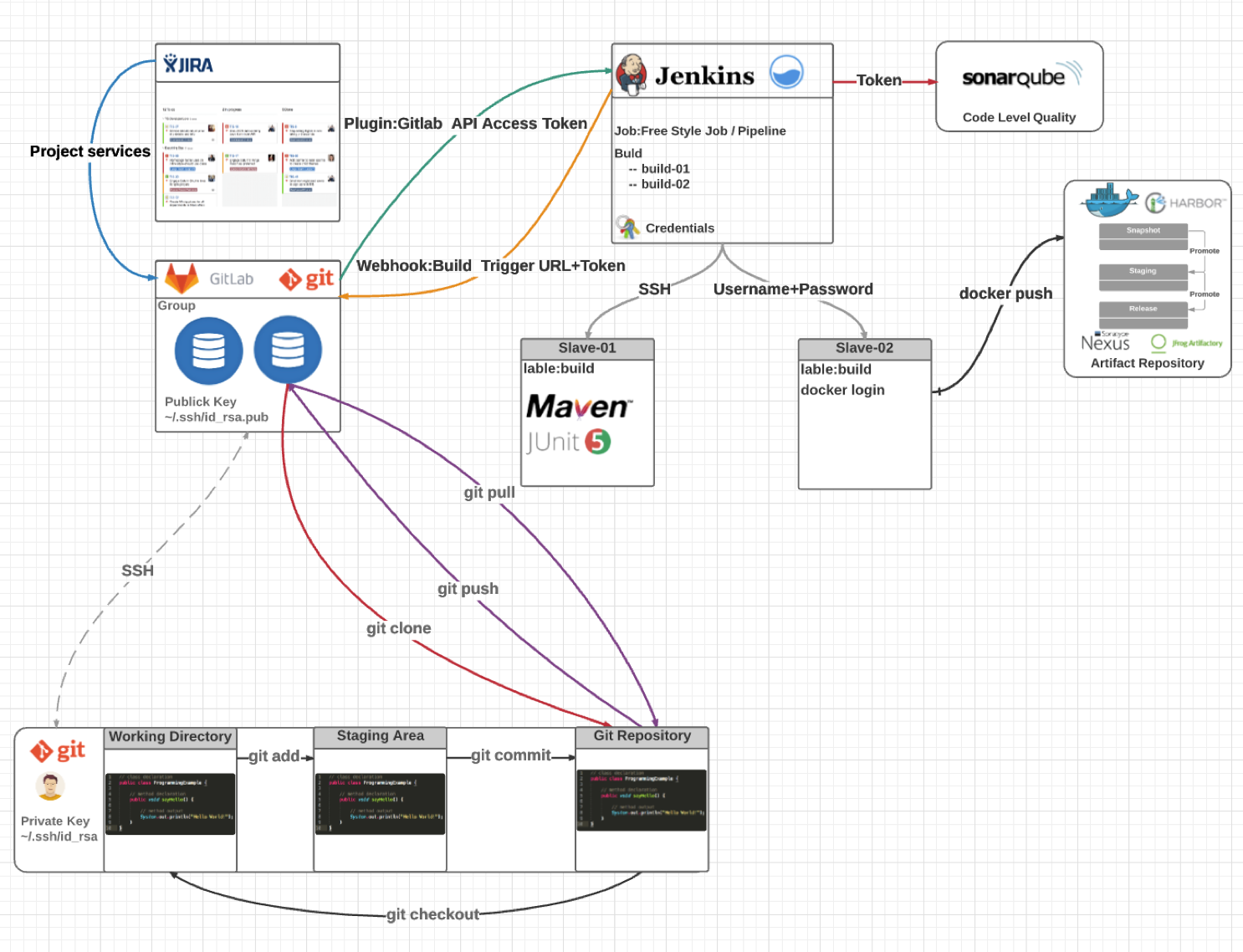The width and height of the screenshot is (1243, 952).
Task: Click the Working Directory code thumbnail
Action: coord(170,804)
